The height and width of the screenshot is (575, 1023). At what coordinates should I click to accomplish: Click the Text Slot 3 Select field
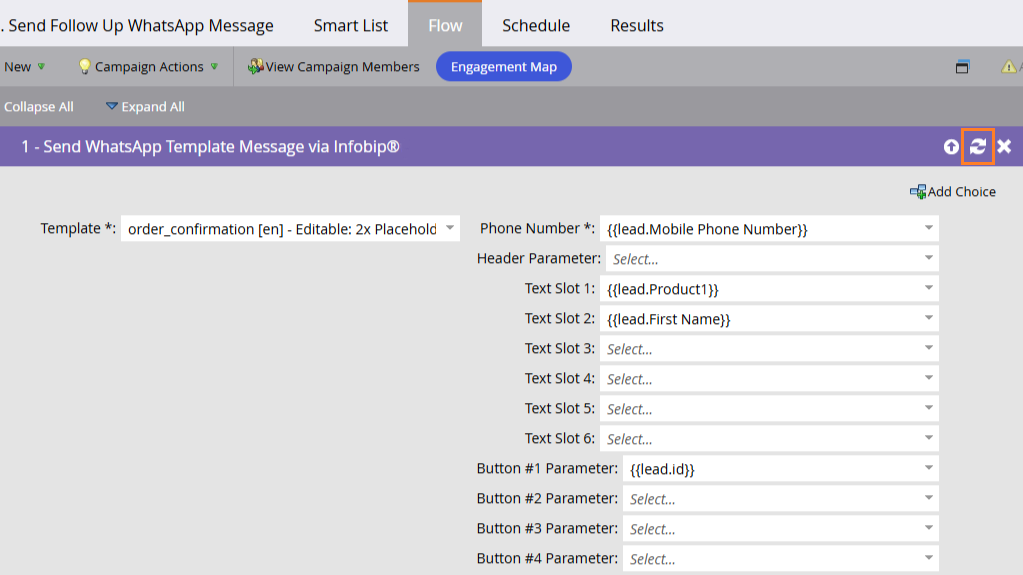click(769, 349)
